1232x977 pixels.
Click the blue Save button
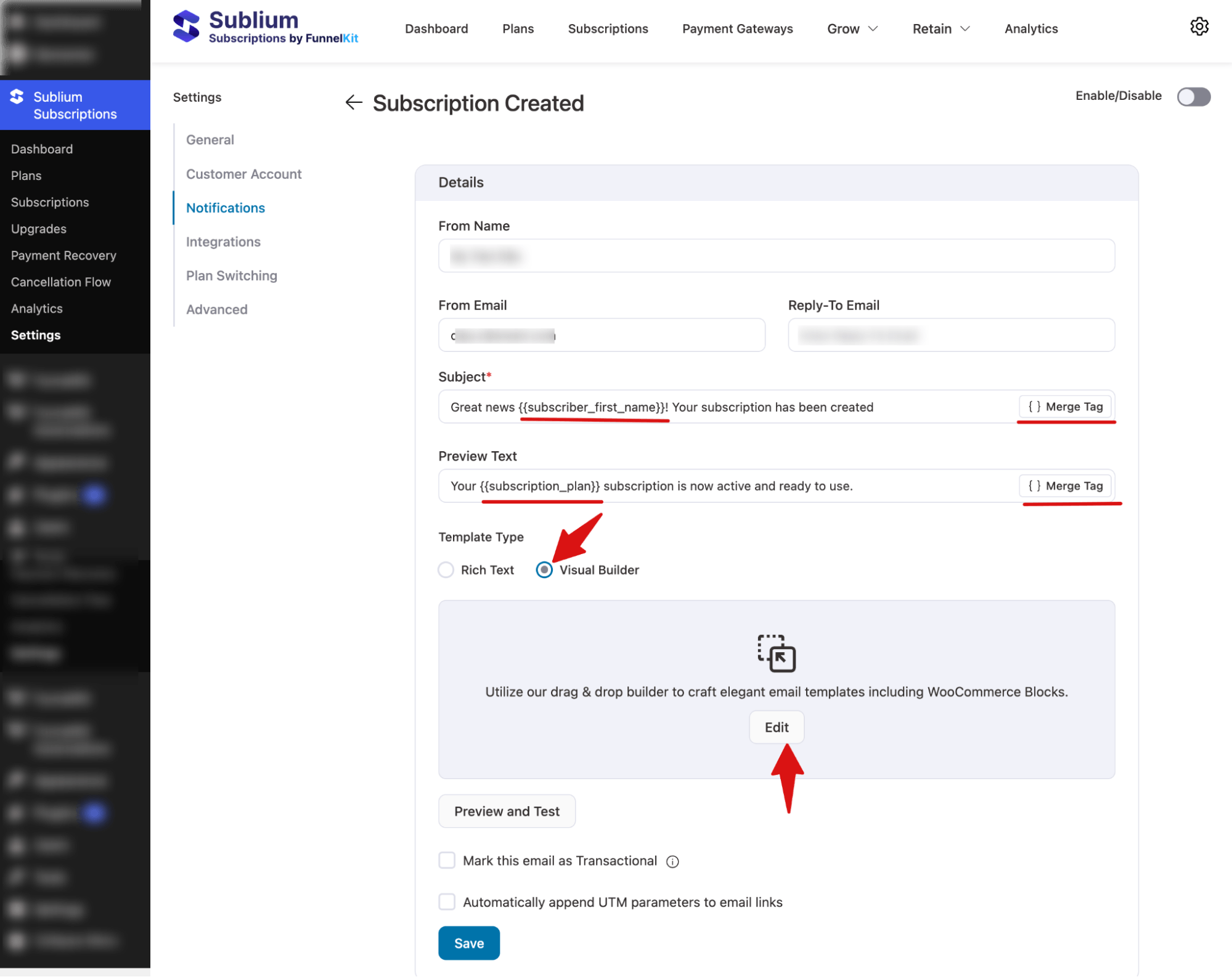pyautogui.click(x=469, y=943)
